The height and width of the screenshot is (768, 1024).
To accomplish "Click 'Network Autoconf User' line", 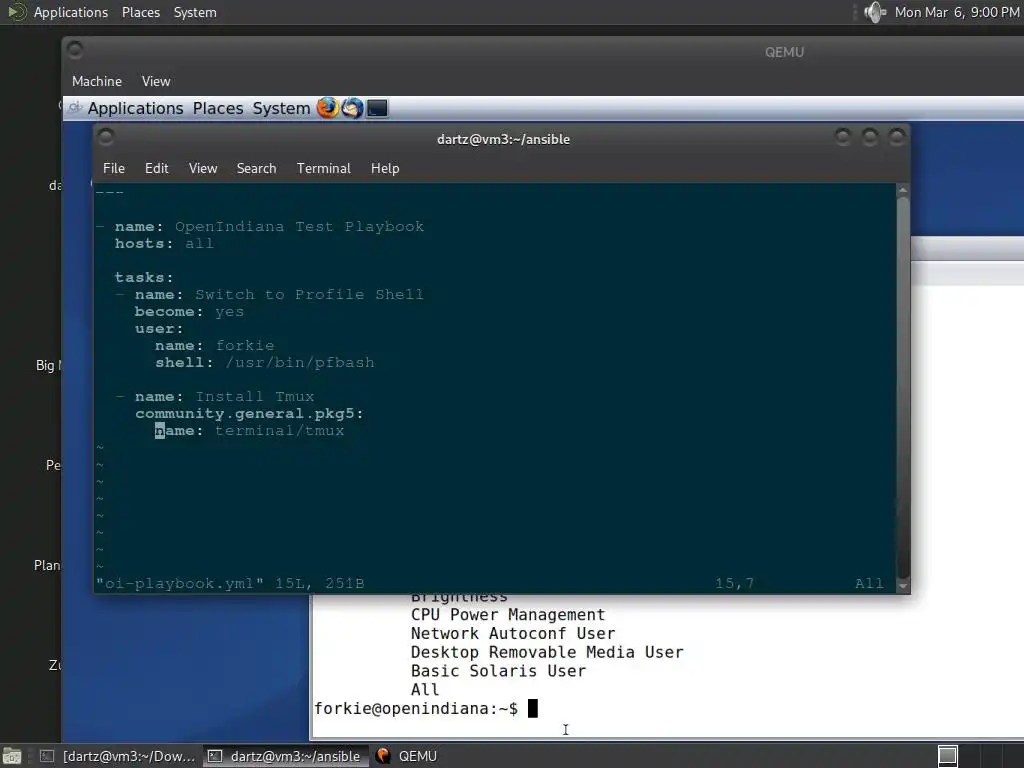I will tap(513, 633).
